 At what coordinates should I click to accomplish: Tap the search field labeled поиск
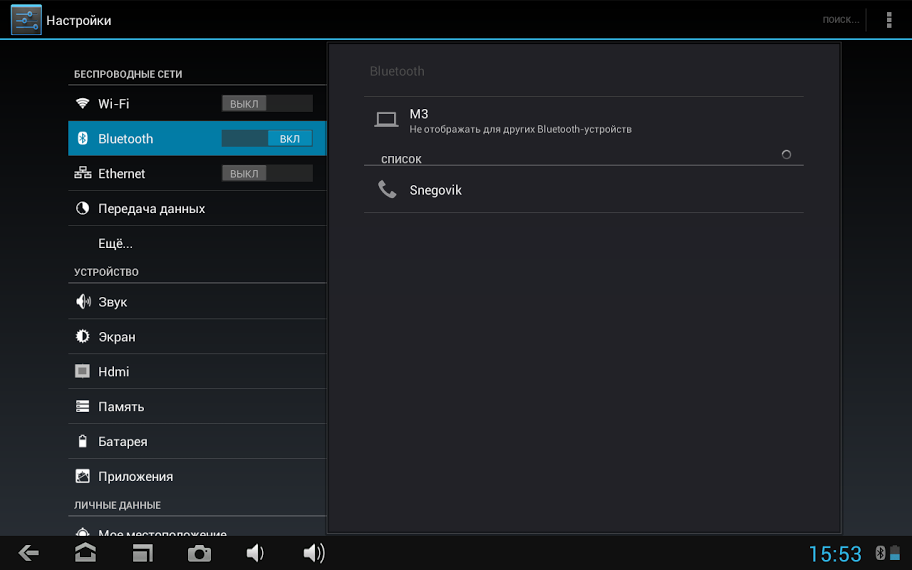840,20
